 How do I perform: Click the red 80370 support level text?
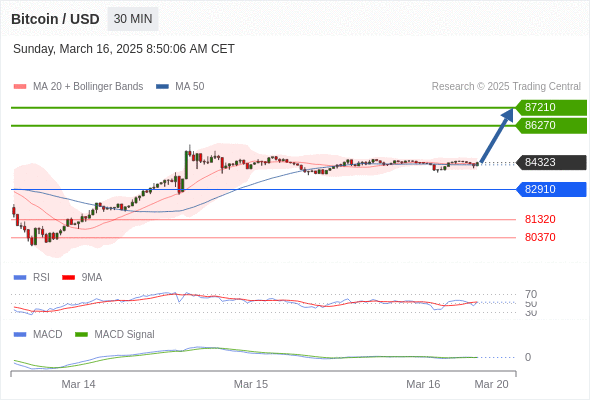click(540, 237)
